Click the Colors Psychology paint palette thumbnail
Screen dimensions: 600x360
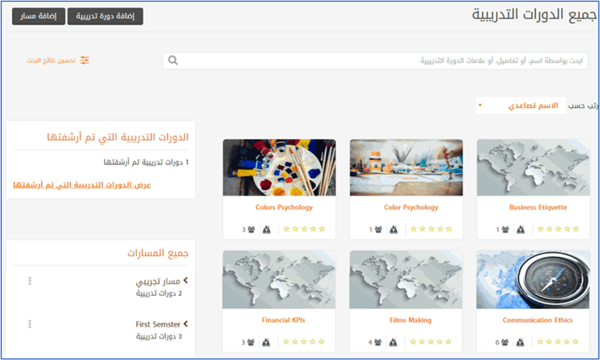[279, 168]
